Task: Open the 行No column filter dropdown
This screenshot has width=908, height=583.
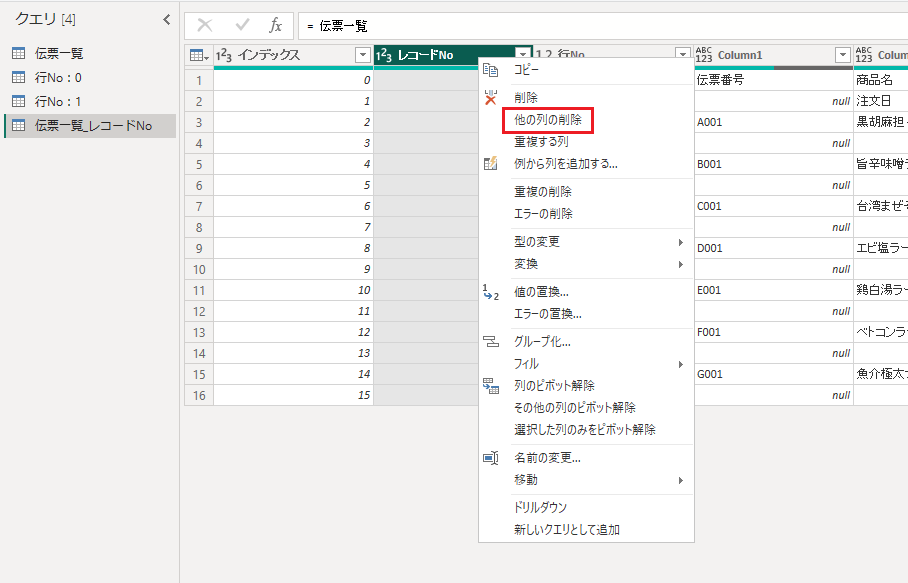Action: 682,56
